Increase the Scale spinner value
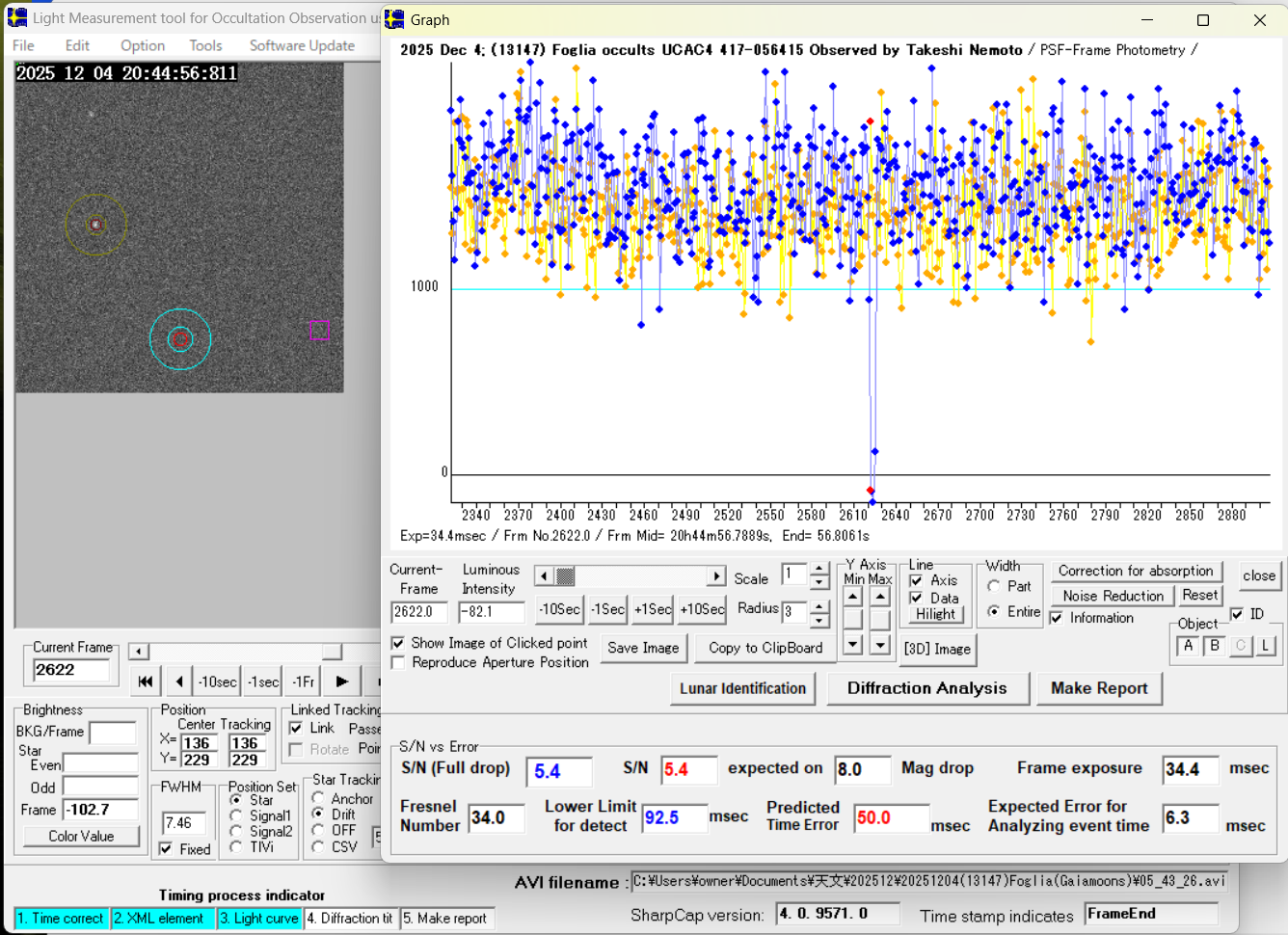The width and height of the screenshot is (1288, 935). (818, 569)
